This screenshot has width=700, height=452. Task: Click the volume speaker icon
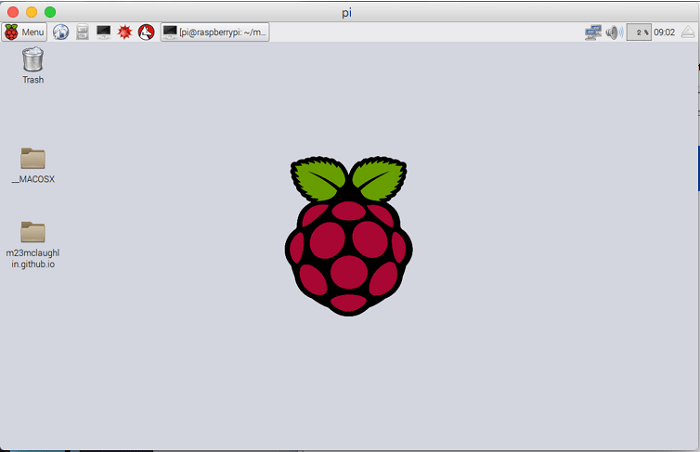pyautogui.click(x=613, y=32)
